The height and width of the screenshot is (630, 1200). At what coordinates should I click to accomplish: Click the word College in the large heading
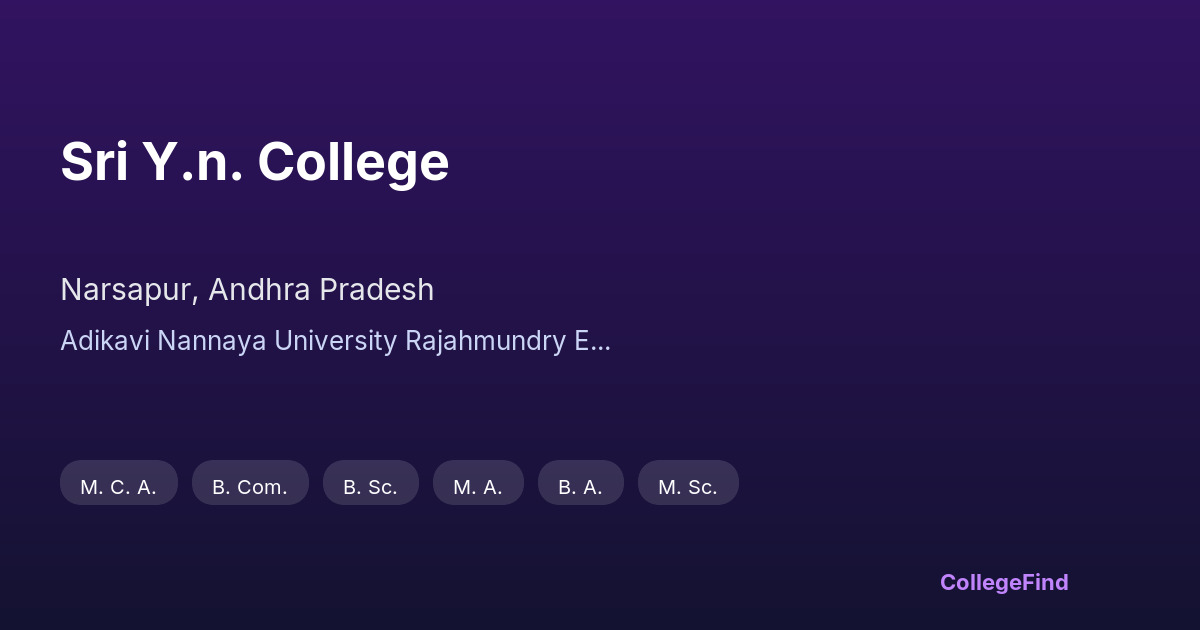tap(353, 162)
